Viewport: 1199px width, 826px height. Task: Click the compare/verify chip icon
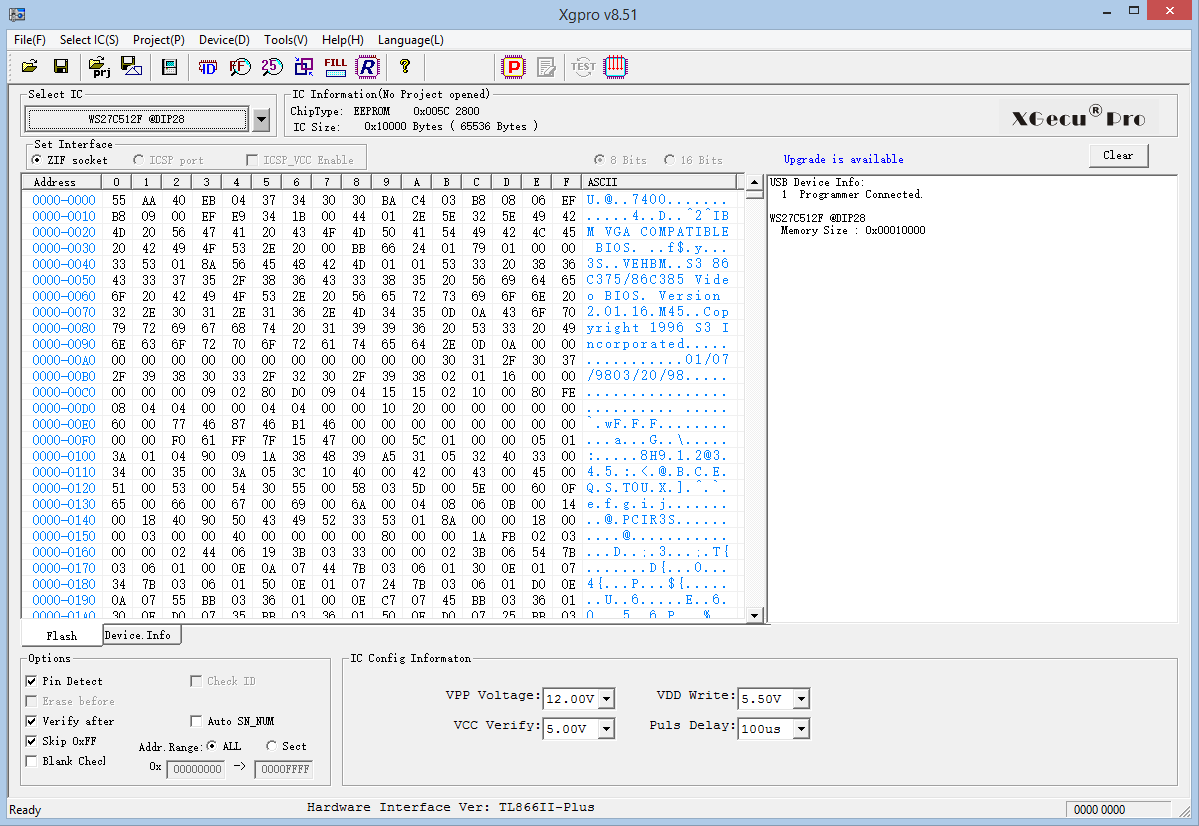click(x=304, y=67)
